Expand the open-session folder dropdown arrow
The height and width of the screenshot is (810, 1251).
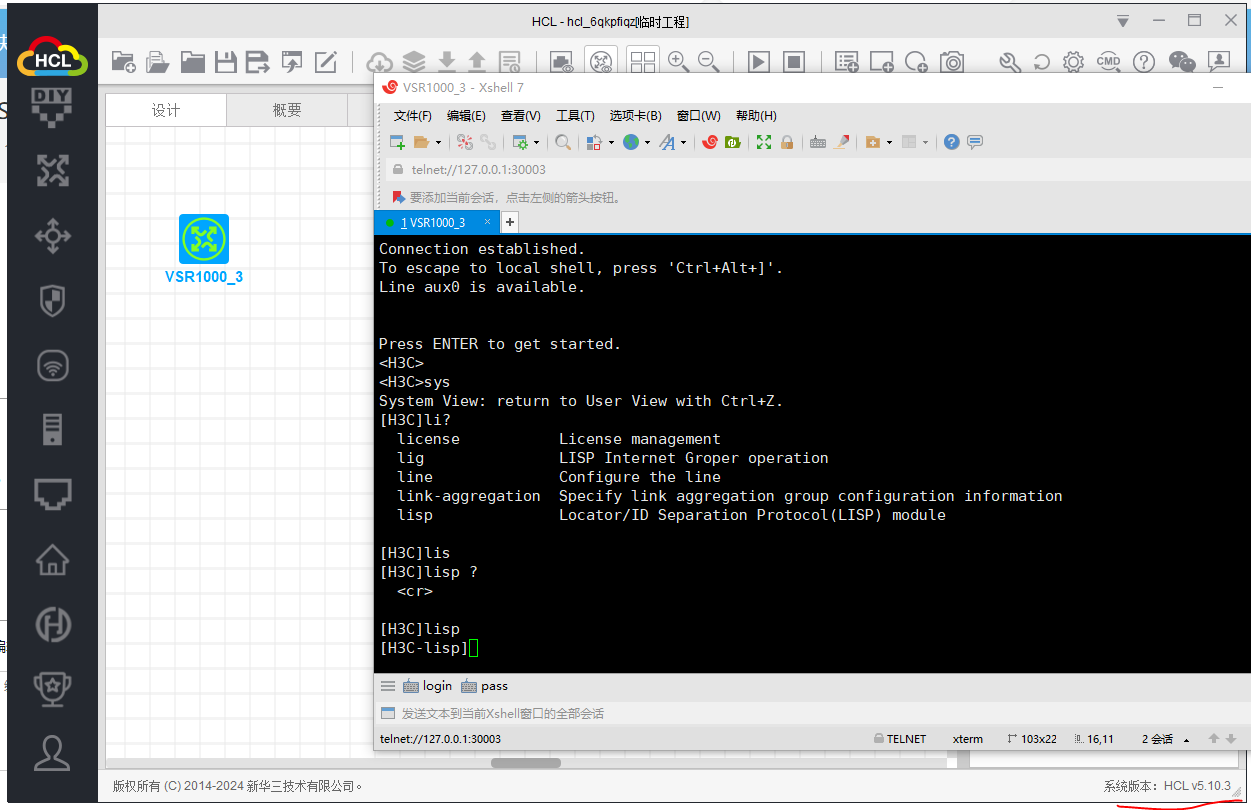(438, 143)
